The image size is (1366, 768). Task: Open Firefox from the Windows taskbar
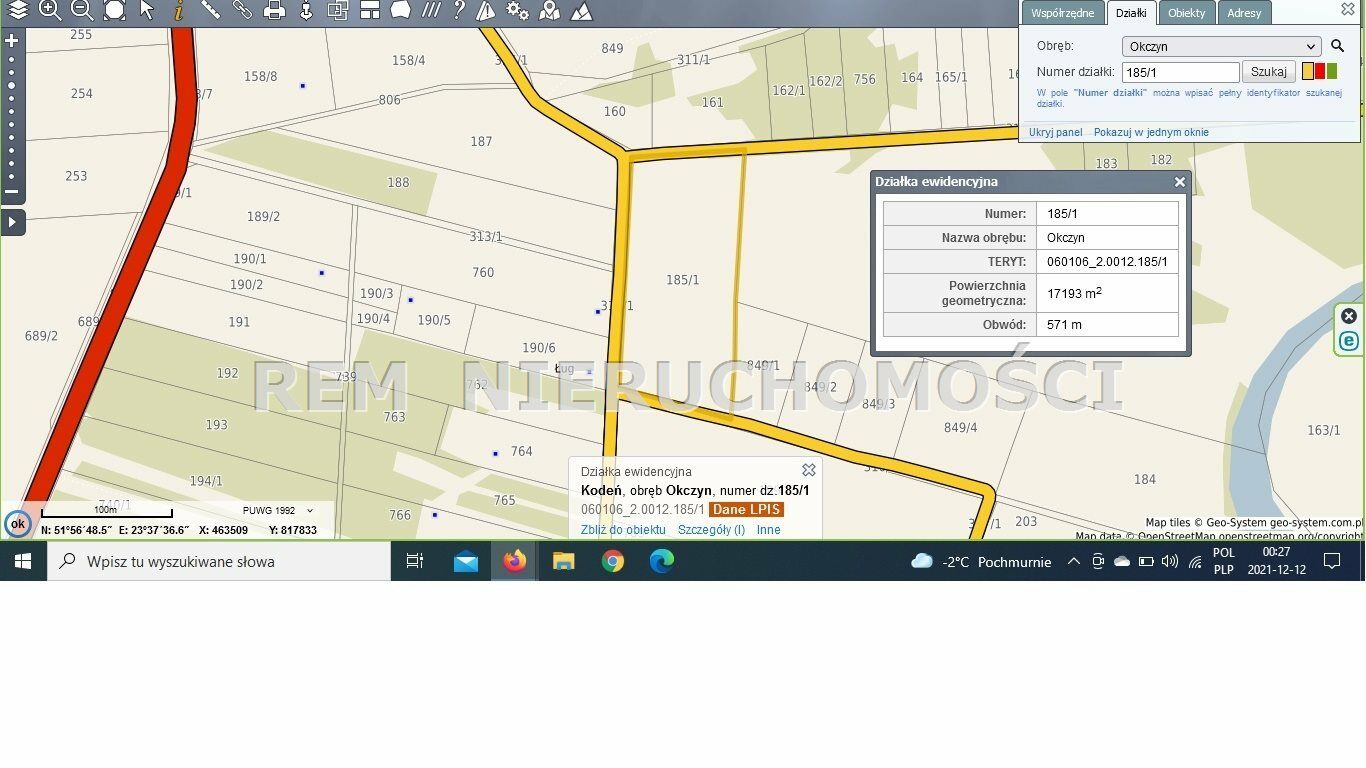pos(515,561)
